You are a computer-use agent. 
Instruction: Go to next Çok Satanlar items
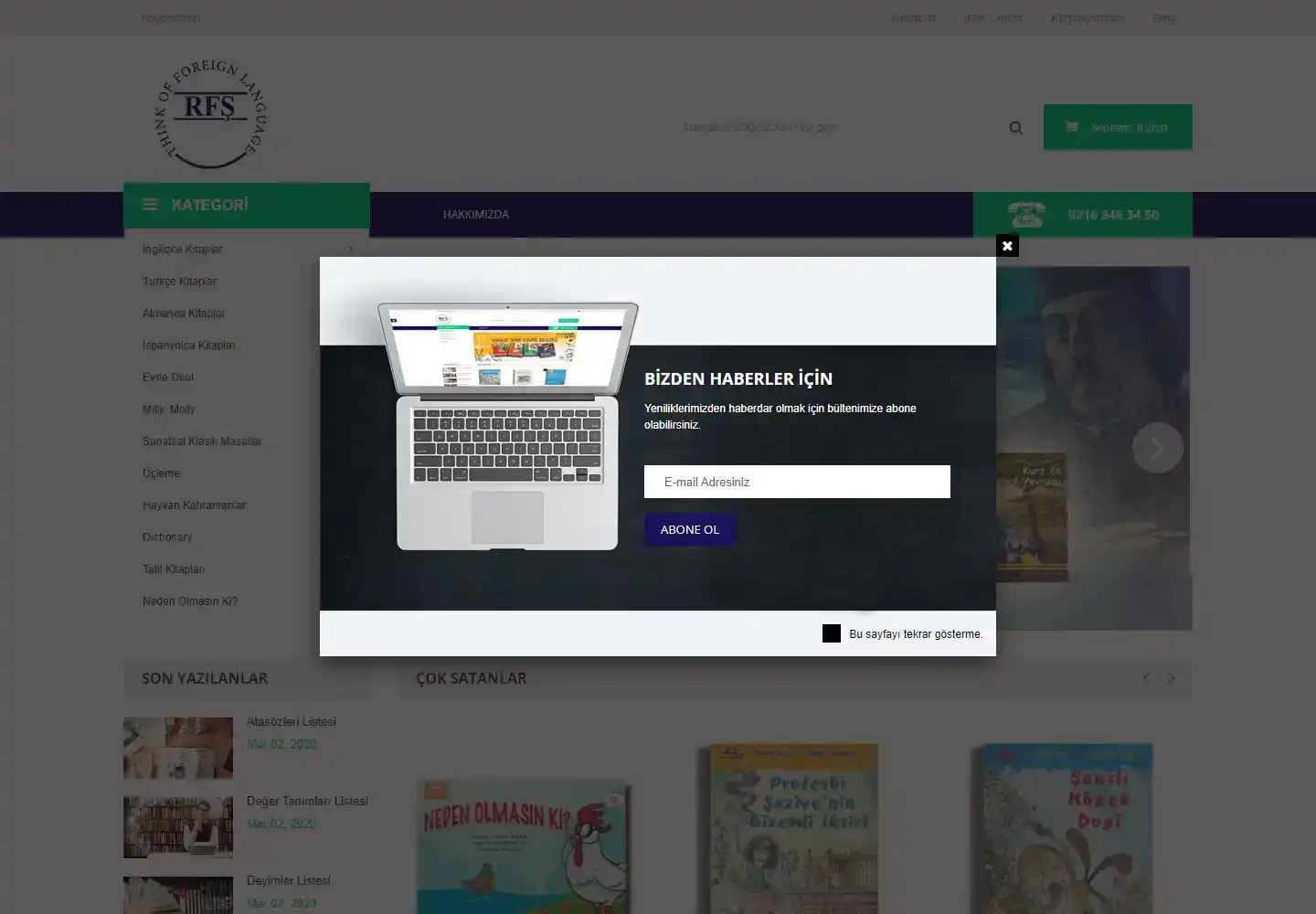click(1171, 678)
